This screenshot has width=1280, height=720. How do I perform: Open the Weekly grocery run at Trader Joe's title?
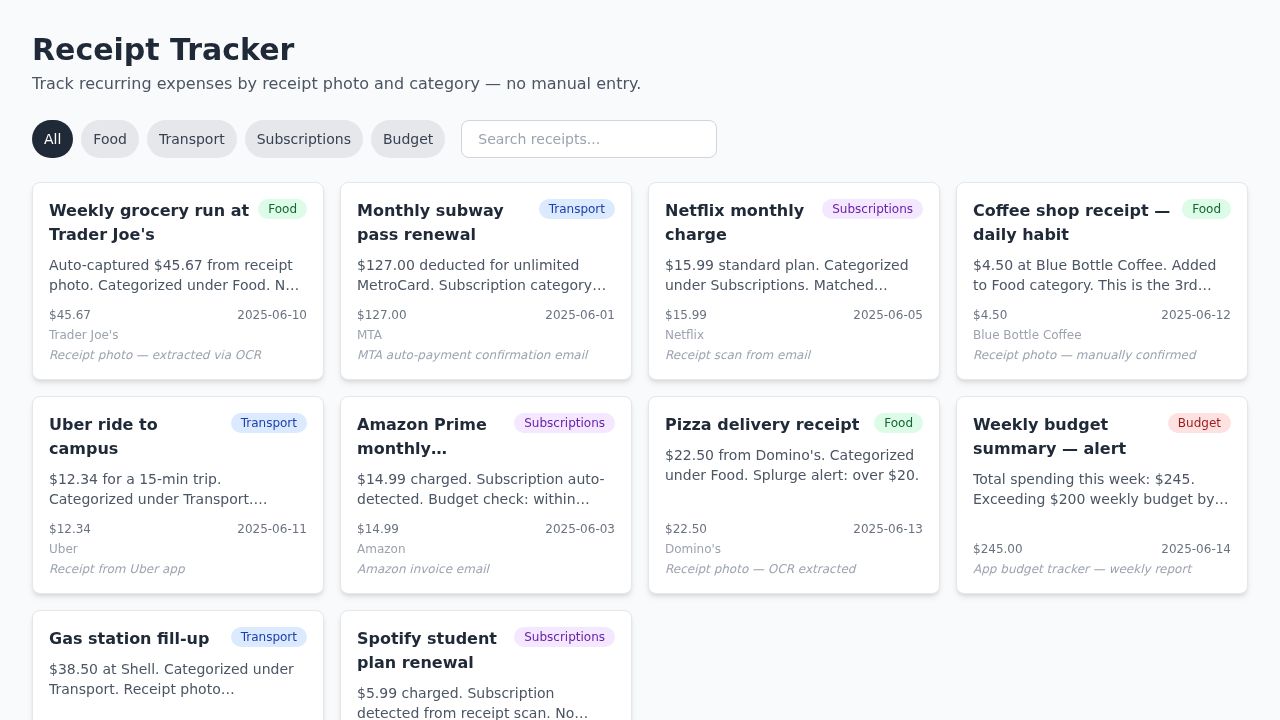149,222
